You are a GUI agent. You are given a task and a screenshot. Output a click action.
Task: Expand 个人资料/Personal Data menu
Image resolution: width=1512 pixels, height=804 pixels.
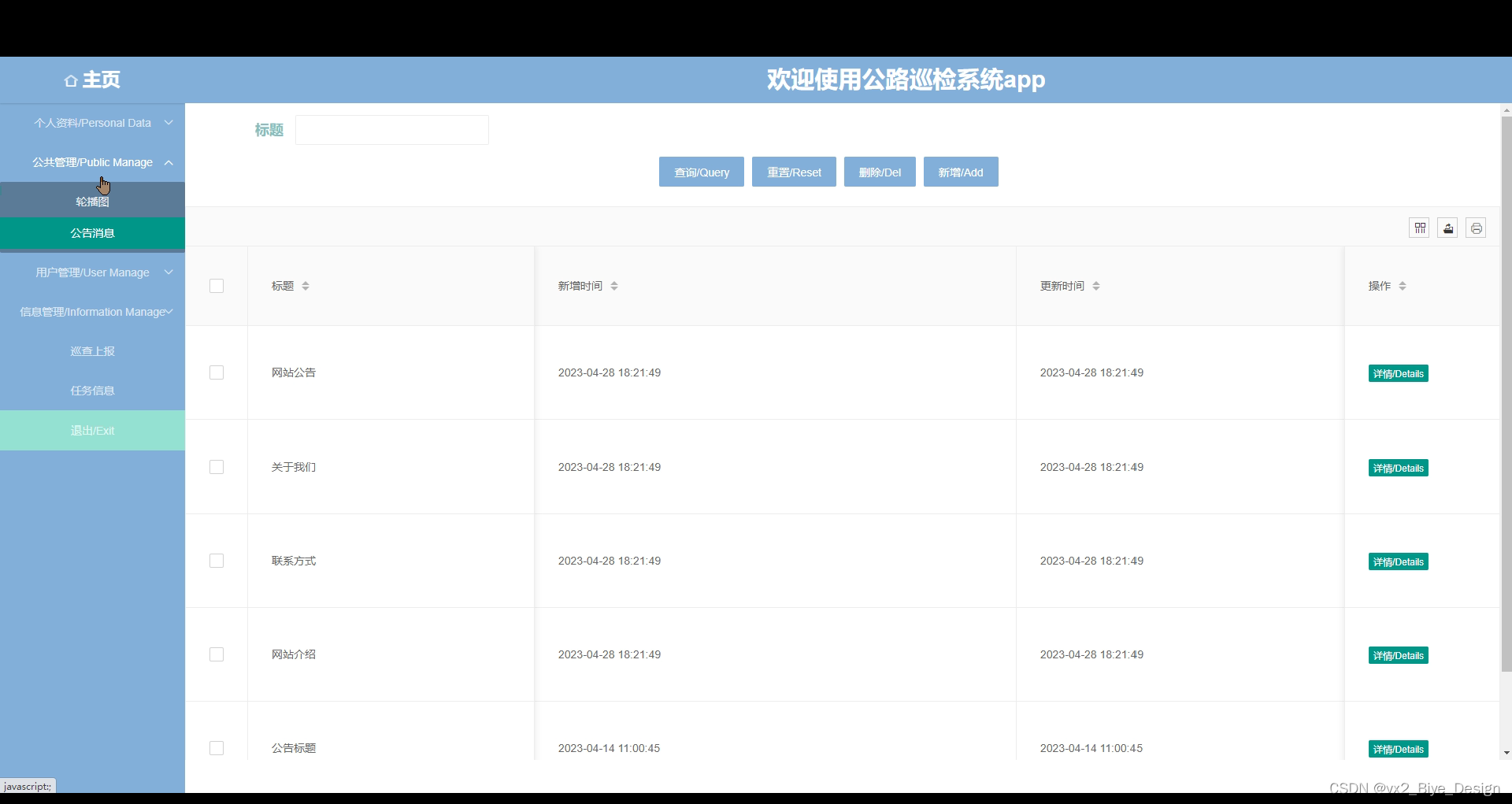(x=92, y=123)
